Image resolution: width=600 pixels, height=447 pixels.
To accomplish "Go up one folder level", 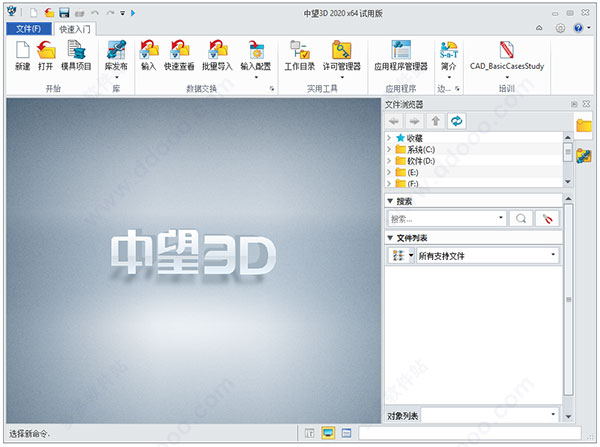I will [435, 121].
